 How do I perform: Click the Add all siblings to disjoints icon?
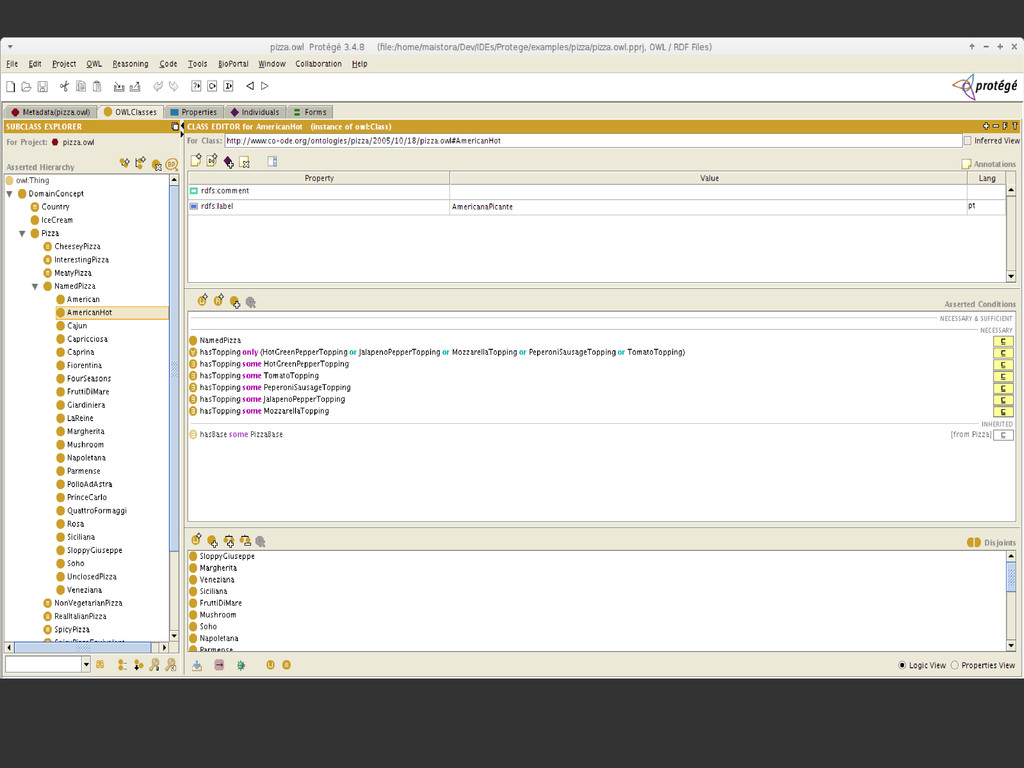pos(229,541)
